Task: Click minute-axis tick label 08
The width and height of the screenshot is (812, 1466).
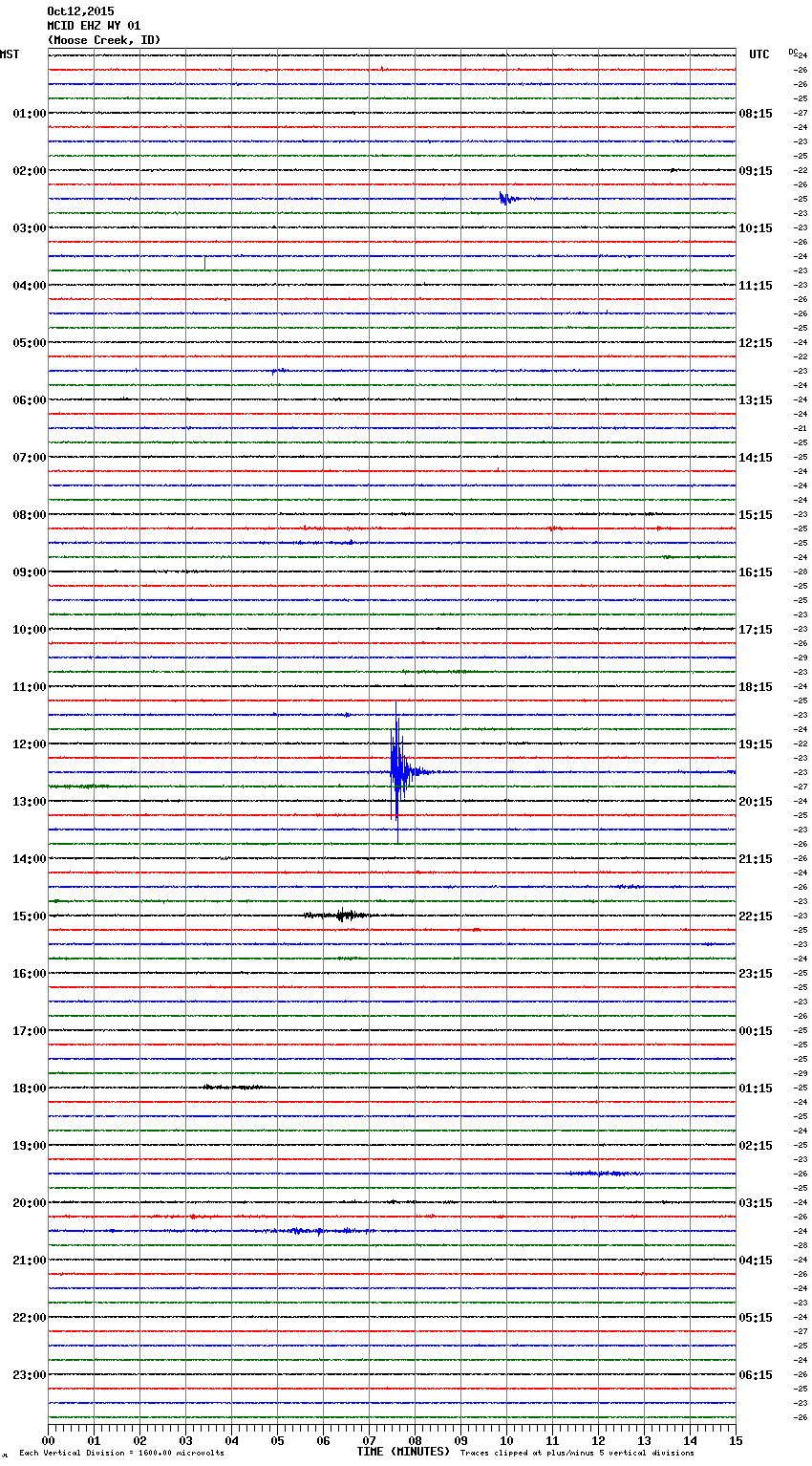Action: (x=416, y=1440)
